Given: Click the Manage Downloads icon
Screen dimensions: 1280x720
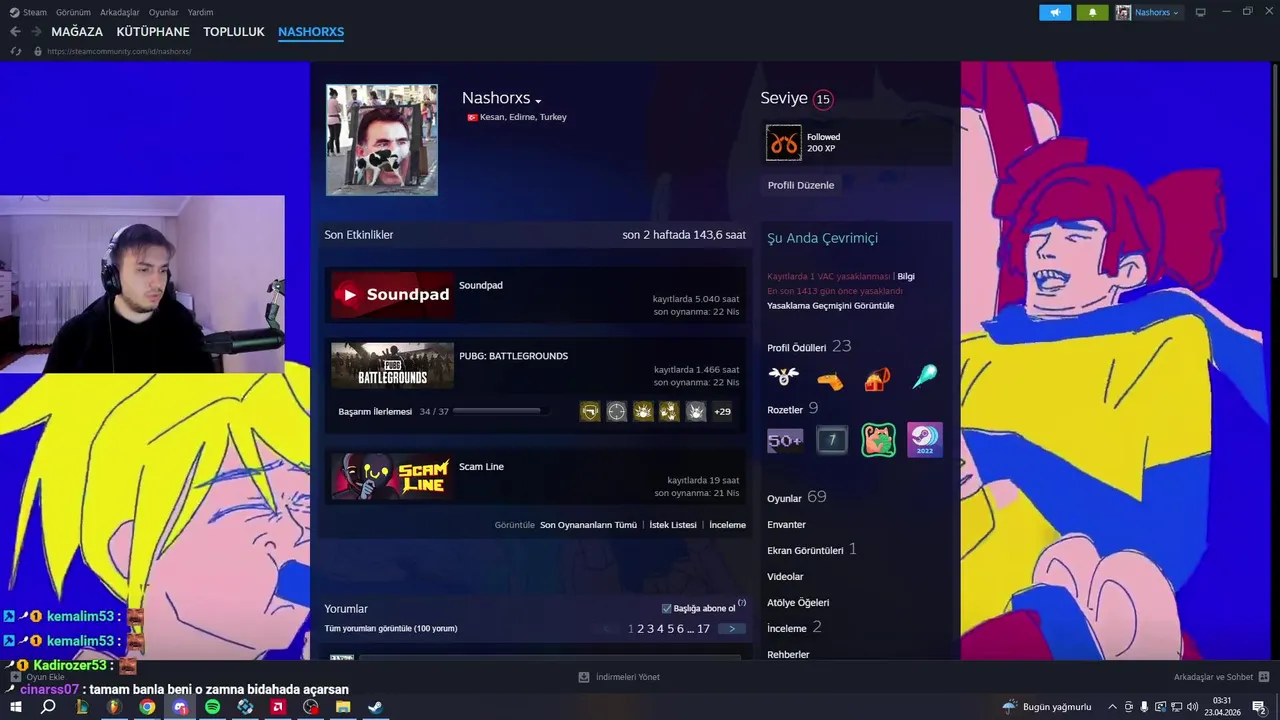Looking at the screenshot, I should pos(584,677).
